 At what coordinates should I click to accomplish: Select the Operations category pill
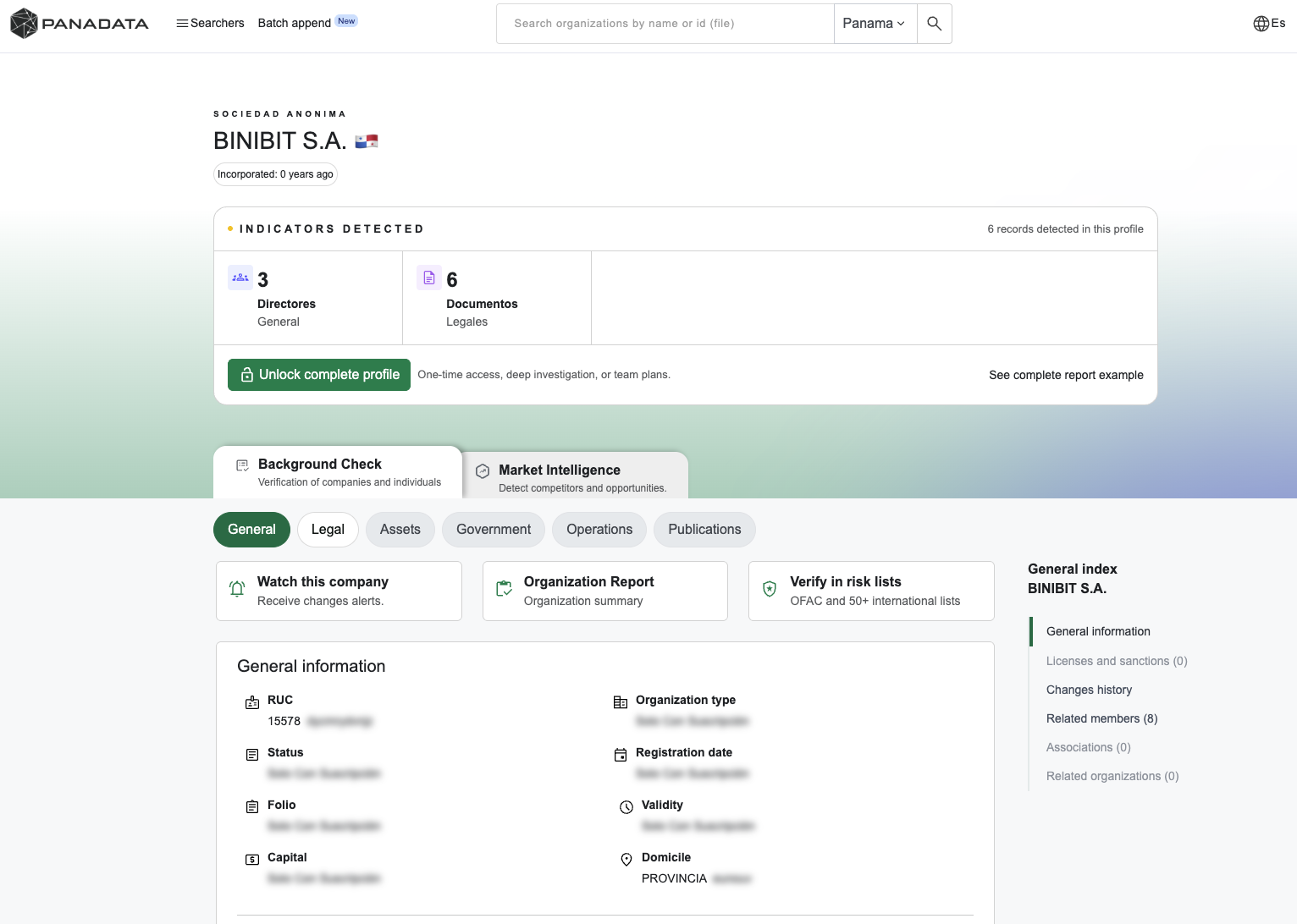(599, 530)
